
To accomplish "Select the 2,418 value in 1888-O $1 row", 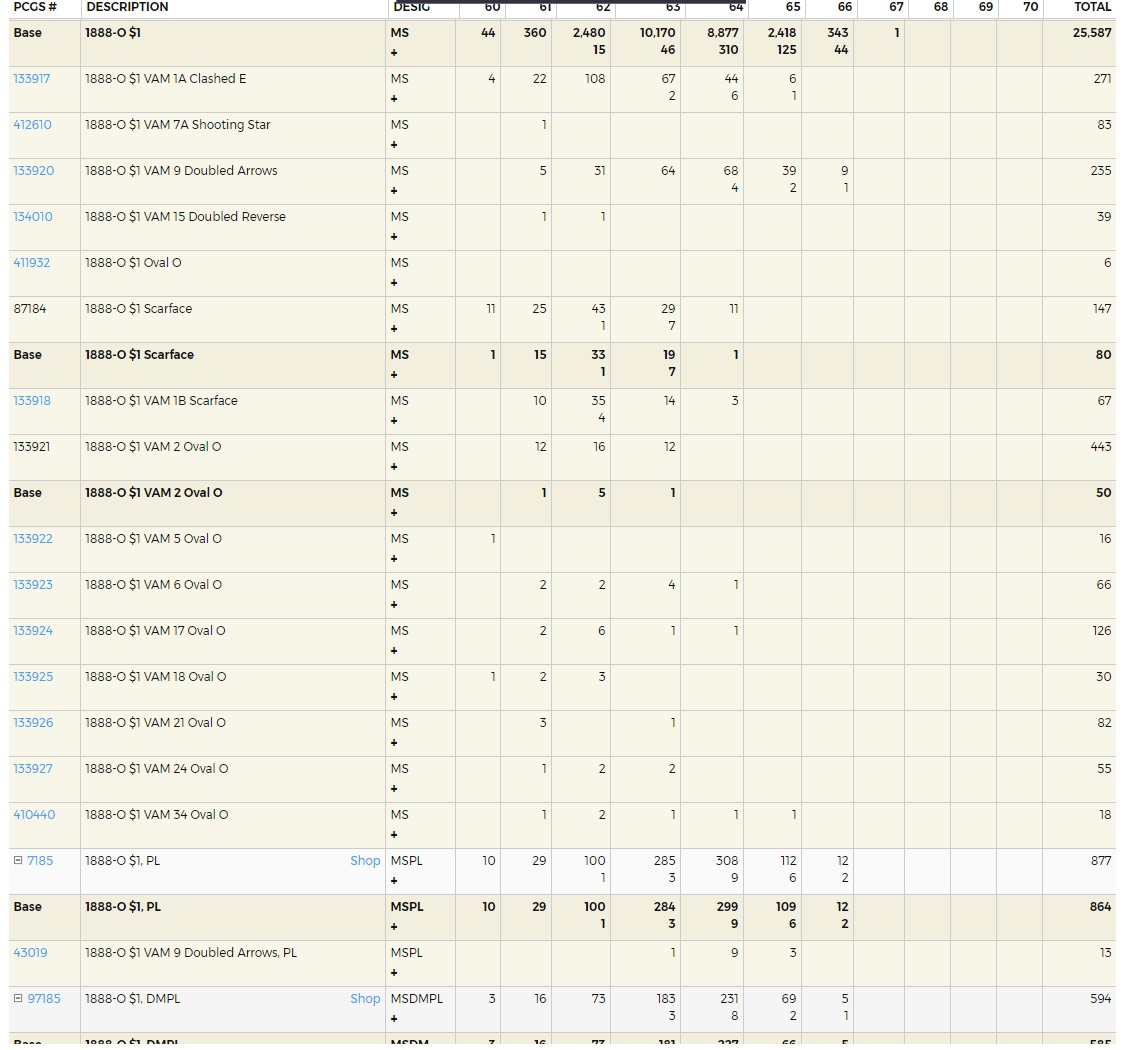I will [781, 33].
